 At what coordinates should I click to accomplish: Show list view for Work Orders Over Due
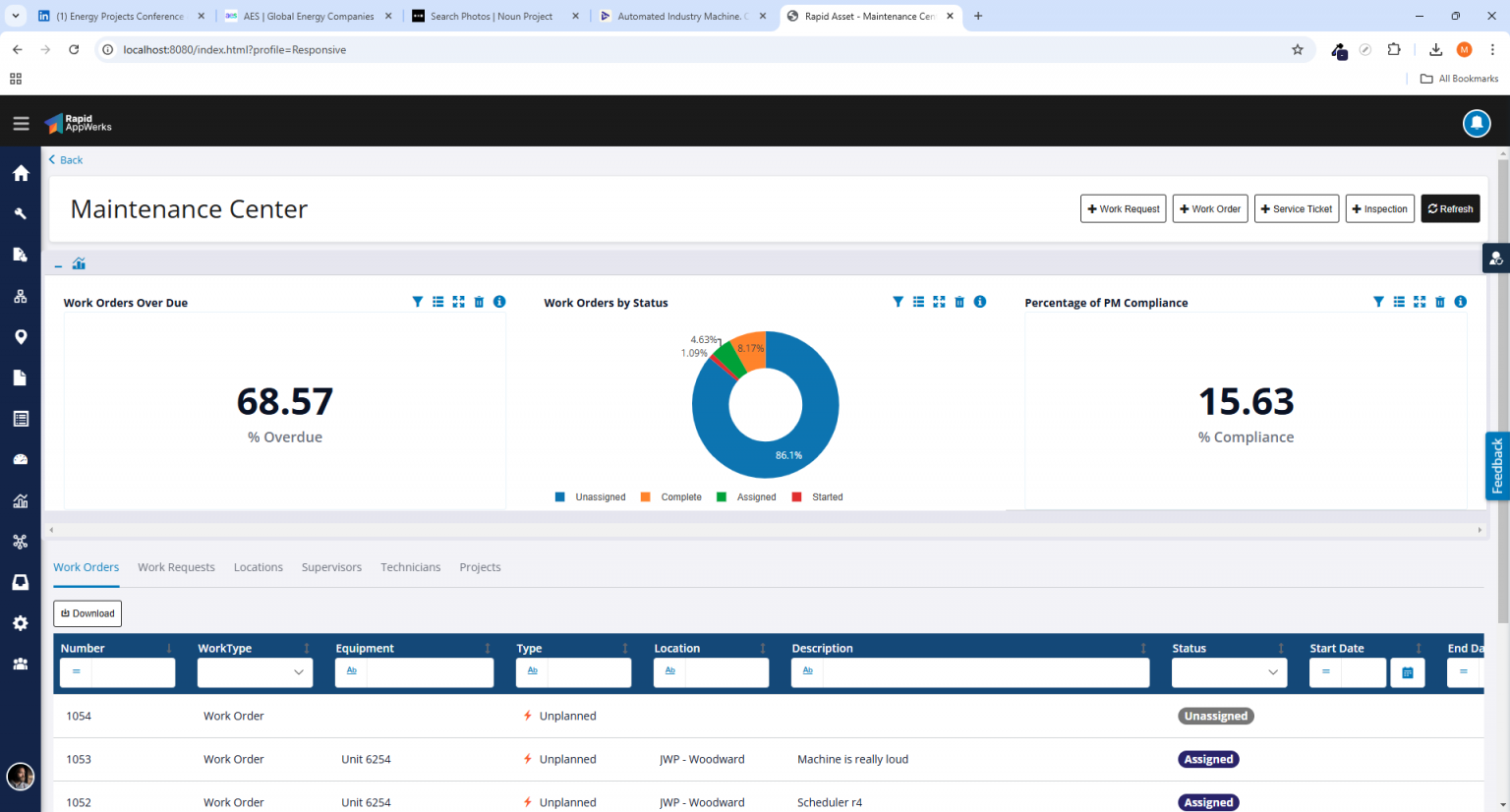coord(438,302)
